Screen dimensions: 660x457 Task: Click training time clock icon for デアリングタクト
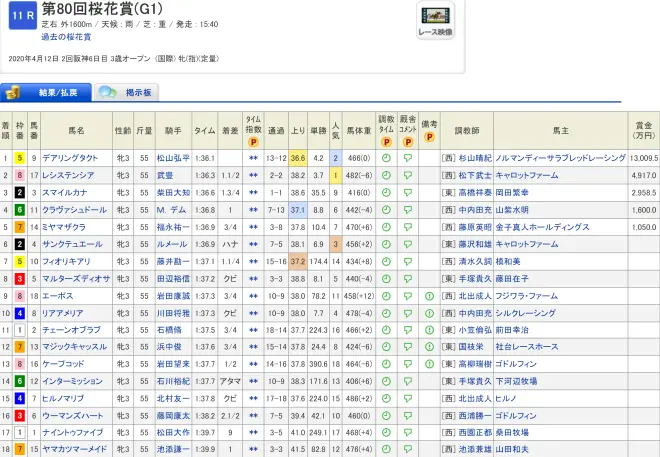pyautogui.click(x=386, y=158)
